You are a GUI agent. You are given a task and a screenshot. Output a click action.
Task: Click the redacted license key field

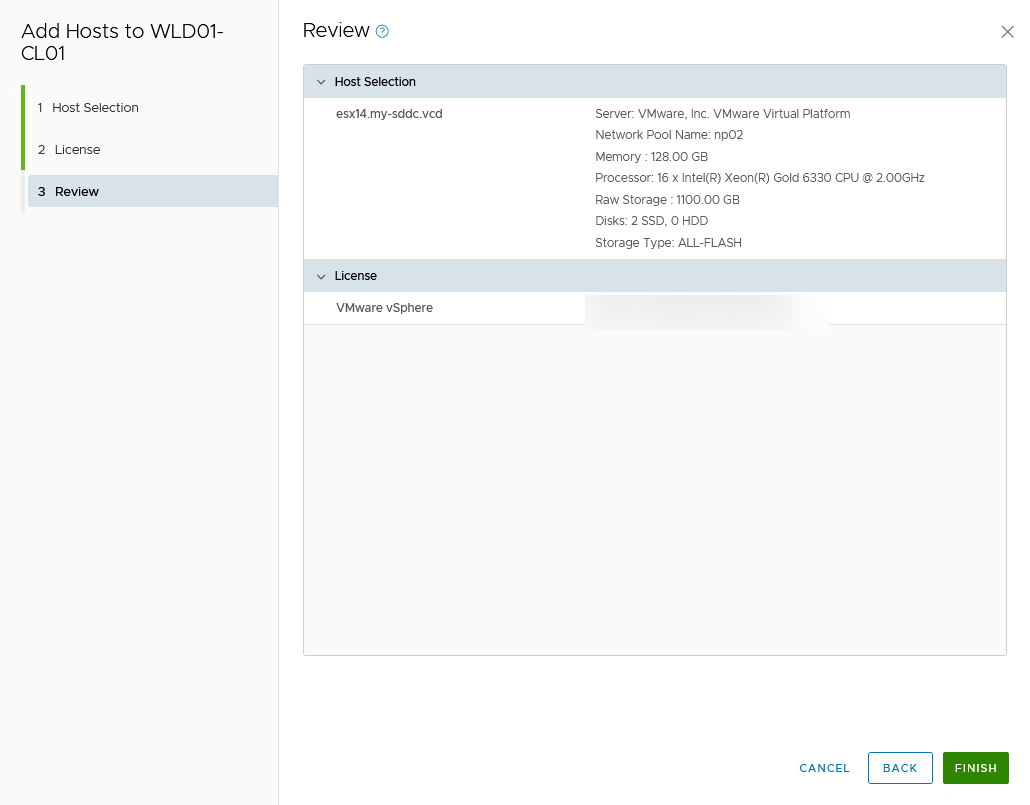pyautogui.click(x=707, y=308)
